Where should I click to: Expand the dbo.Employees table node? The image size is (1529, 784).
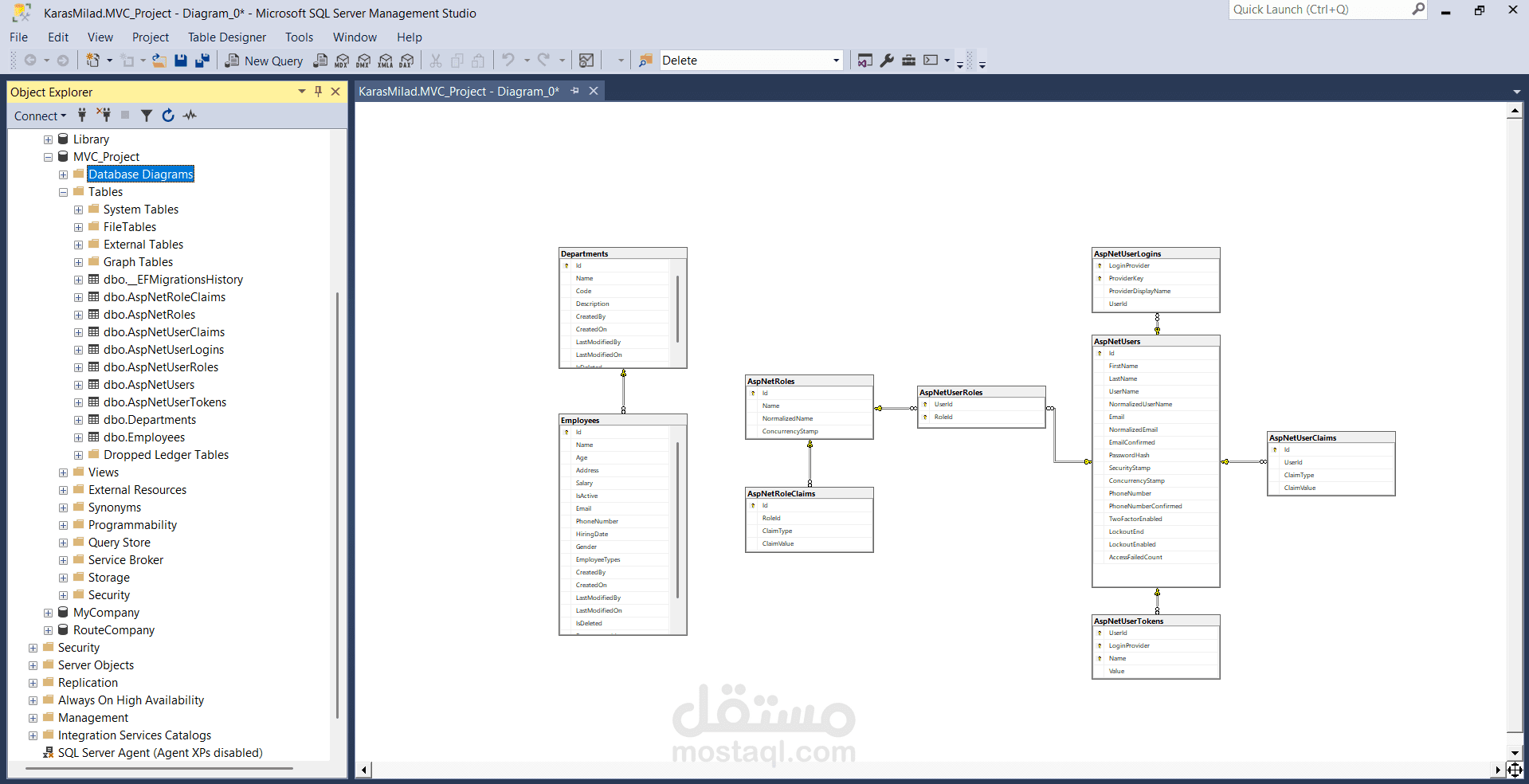pyautogui.click(x=78, y=437)
